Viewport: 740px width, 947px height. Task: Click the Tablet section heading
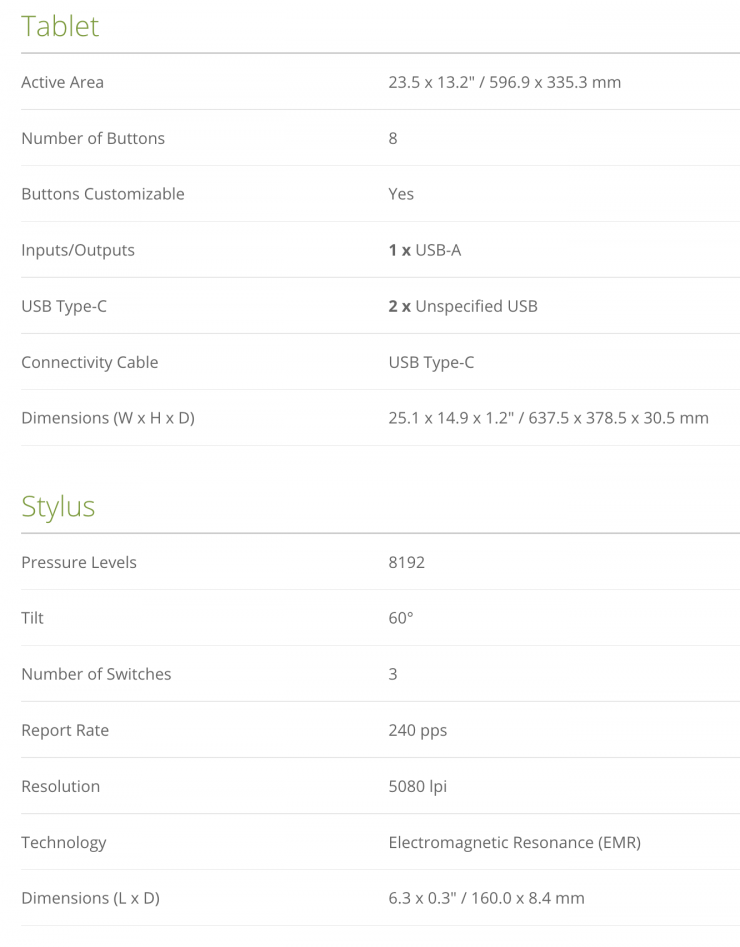(x=60, y=25)
